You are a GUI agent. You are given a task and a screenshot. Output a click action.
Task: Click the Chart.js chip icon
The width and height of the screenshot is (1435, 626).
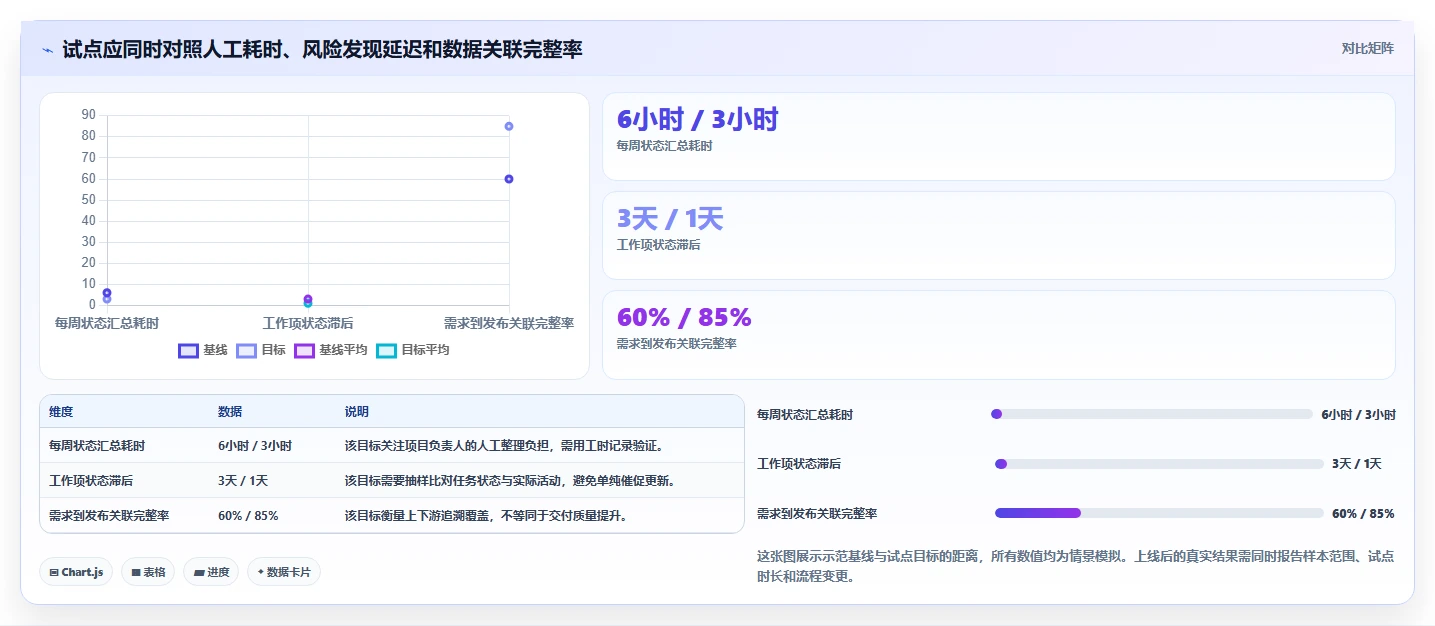[x=54, y=572]
